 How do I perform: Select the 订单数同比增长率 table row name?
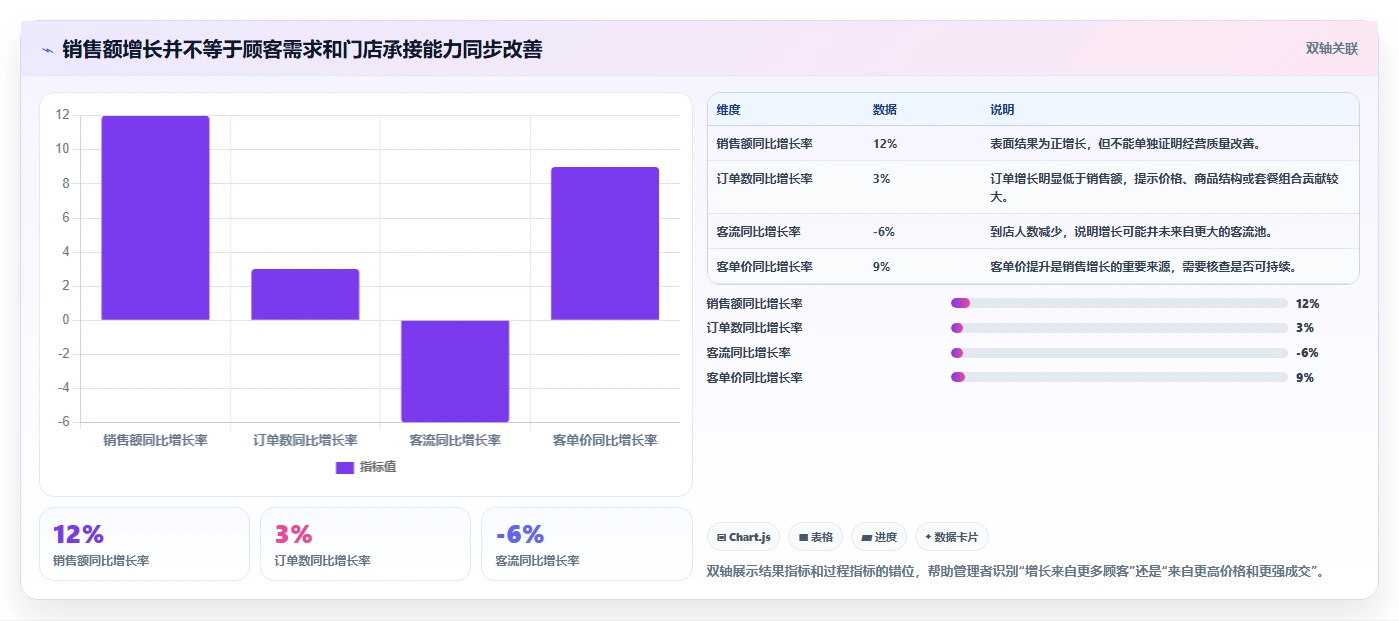(x=764, y=179)
